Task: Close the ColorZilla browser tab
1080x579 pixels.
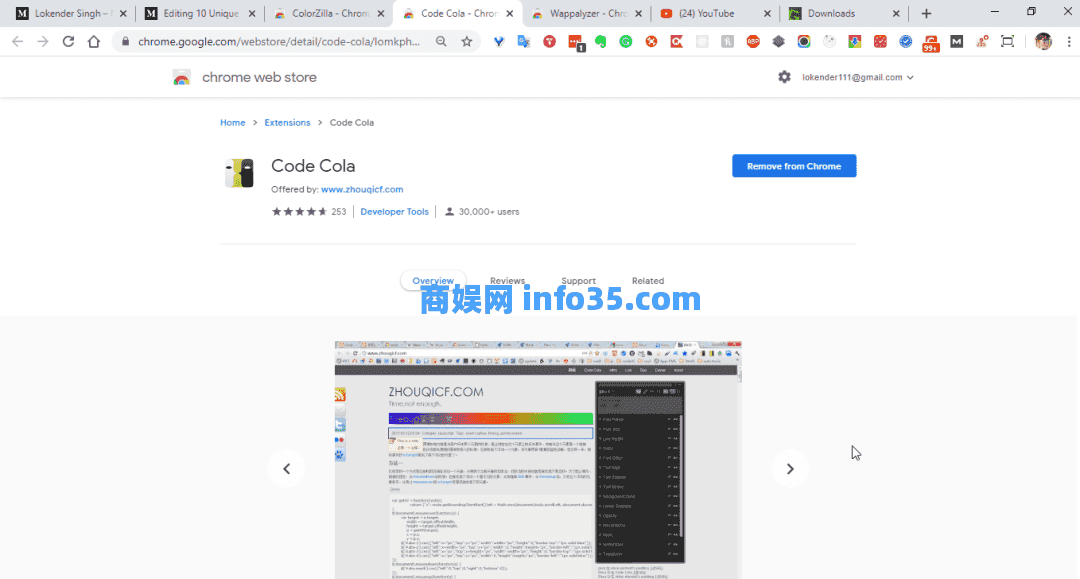Action: 381,14
